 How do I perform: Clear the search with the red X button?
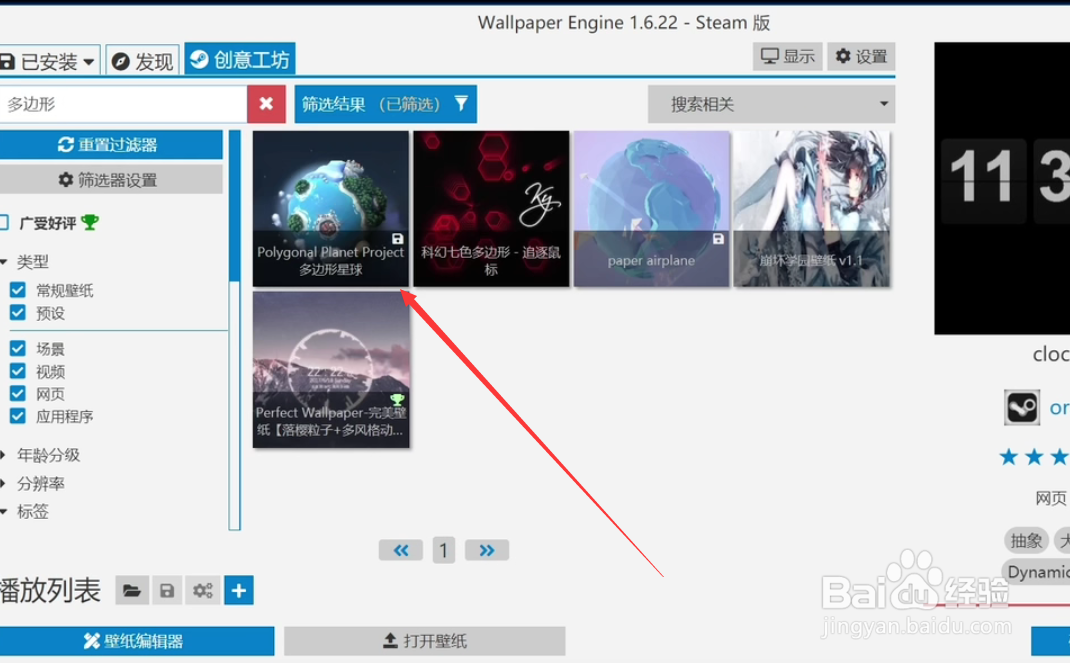click(x=266, y=104)
